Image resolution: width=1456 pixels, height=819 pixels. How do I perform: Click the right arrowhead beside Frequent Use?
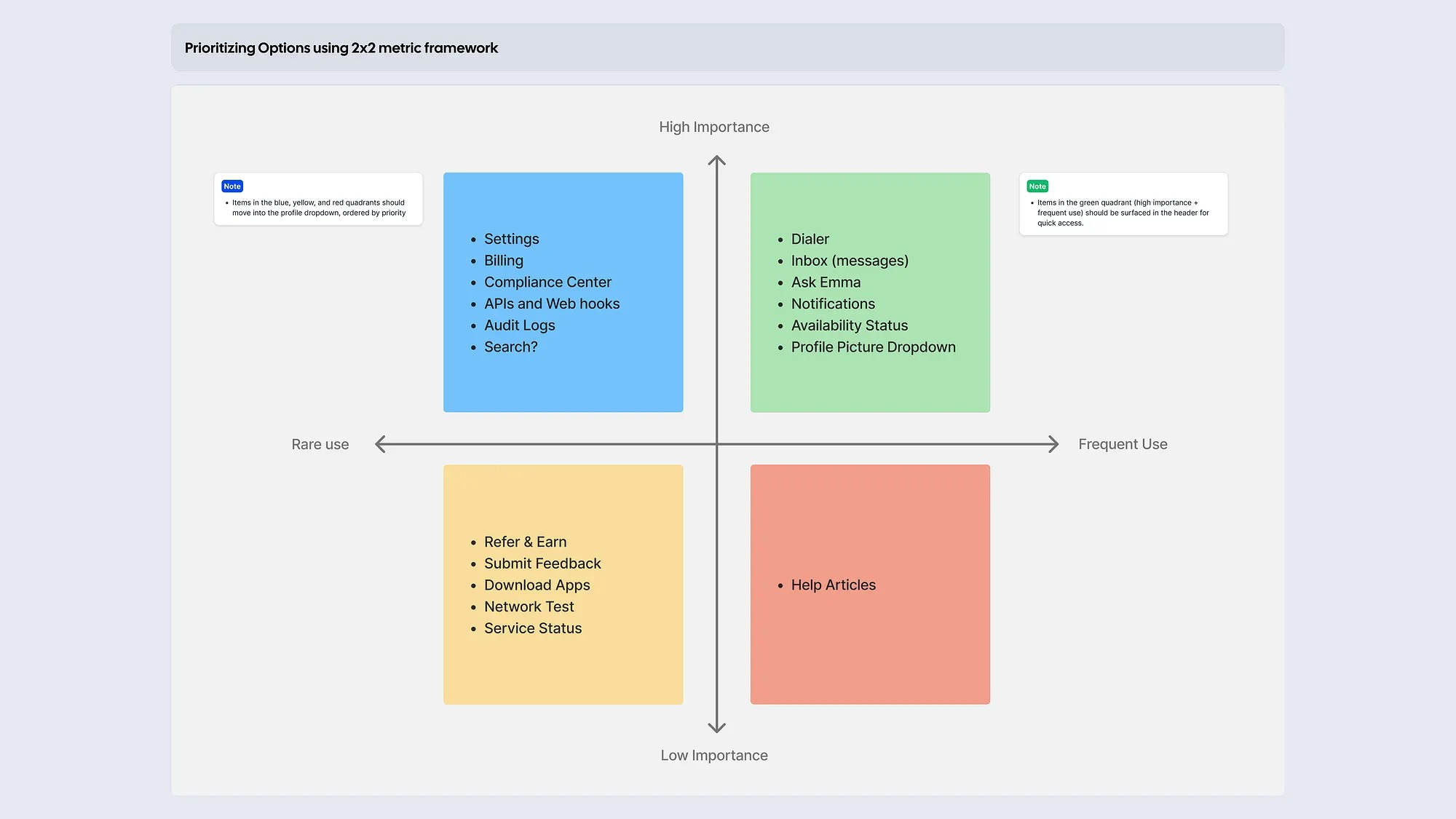[x=1053, y=444]
